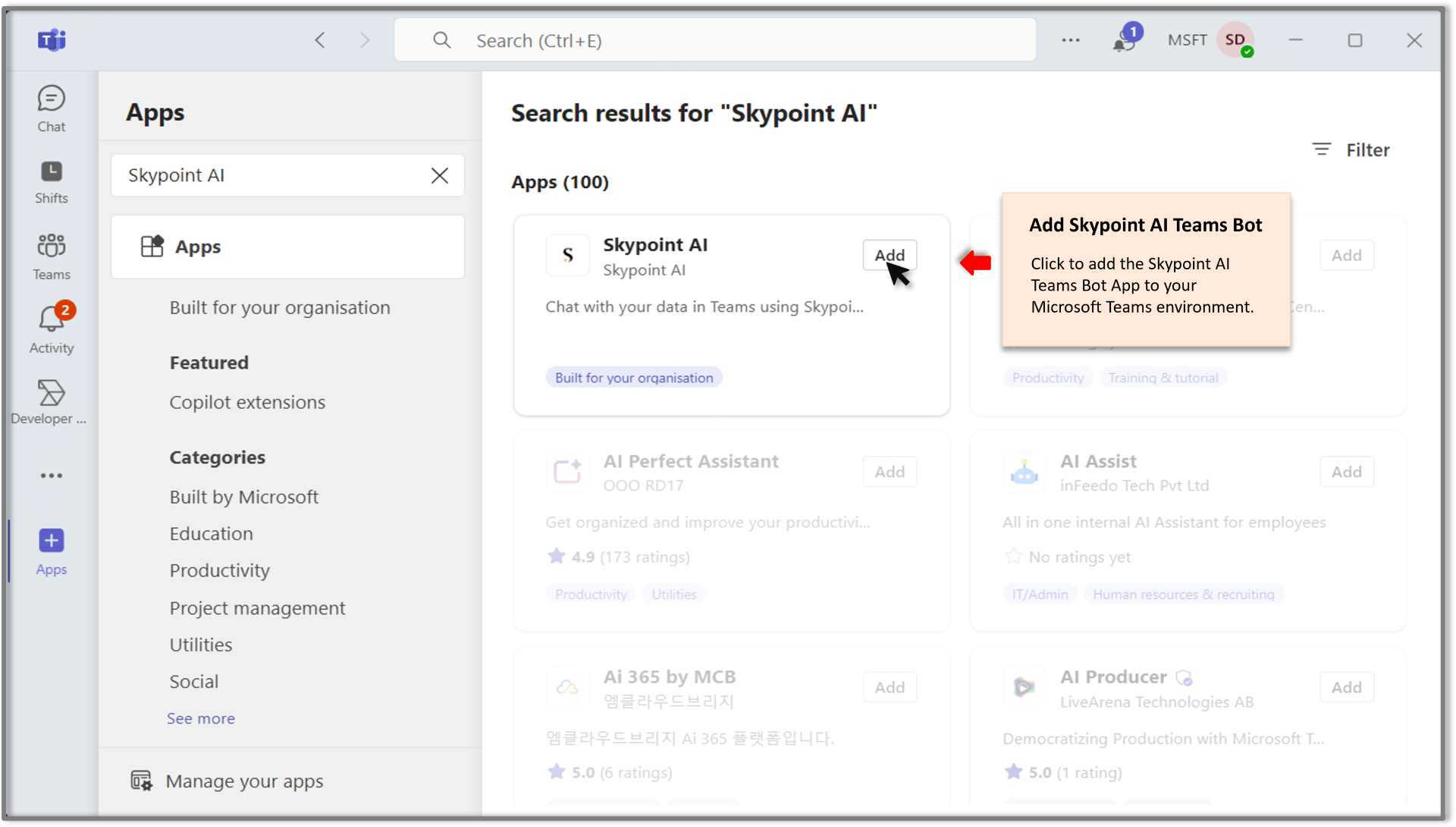
Task: Open Shifts from the left rail
Action: click(x=52, y=183)
